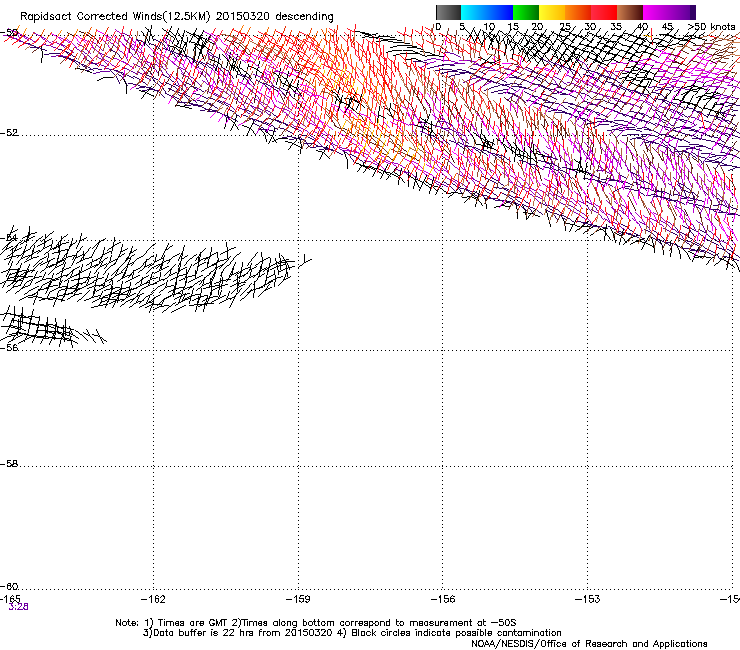Click the '20150320 descending' date text in the title

pos(275,17)
